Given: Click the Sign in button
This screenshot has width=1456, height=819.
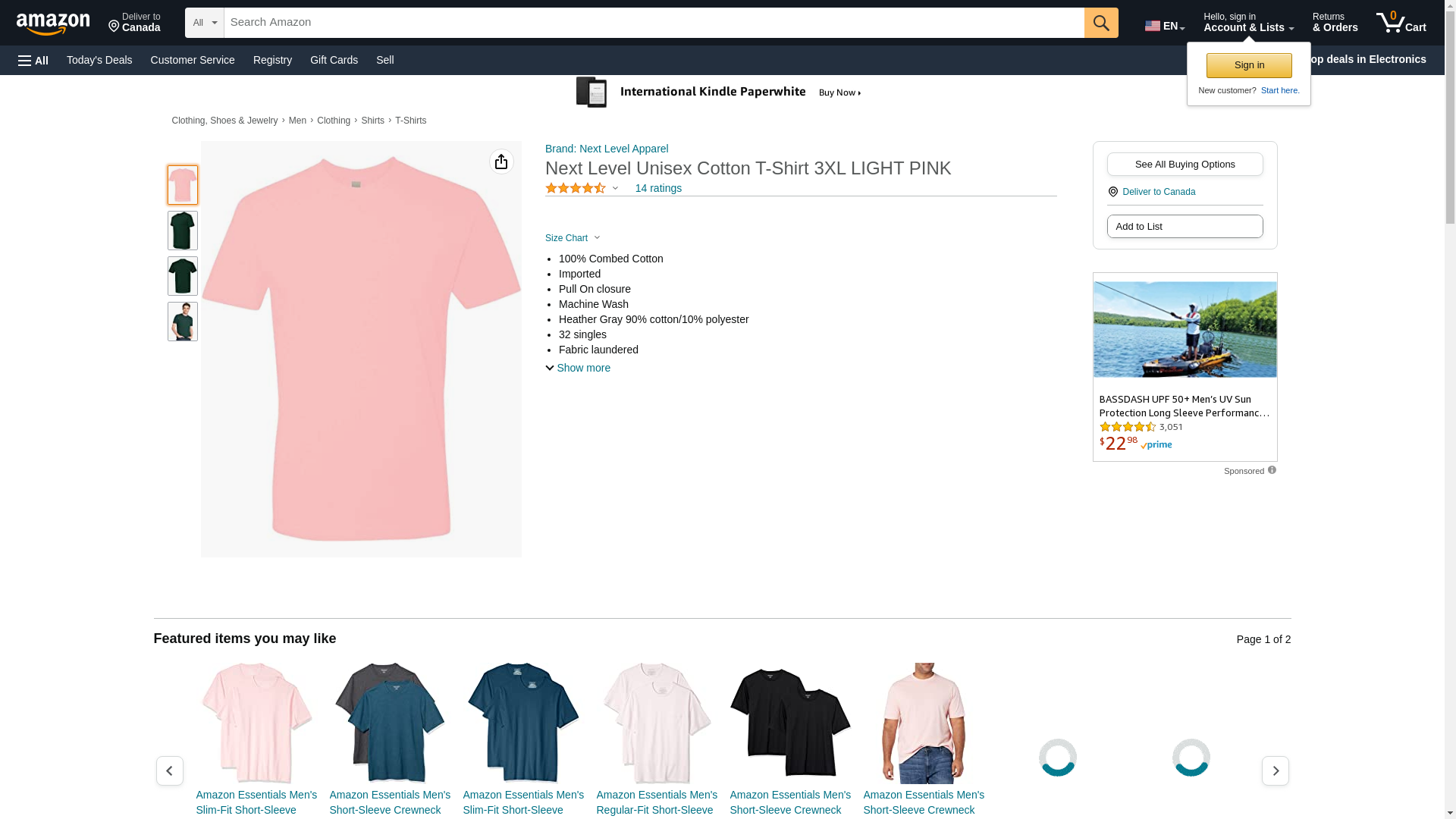Looking at the screenshot, I should [1249, 65].
